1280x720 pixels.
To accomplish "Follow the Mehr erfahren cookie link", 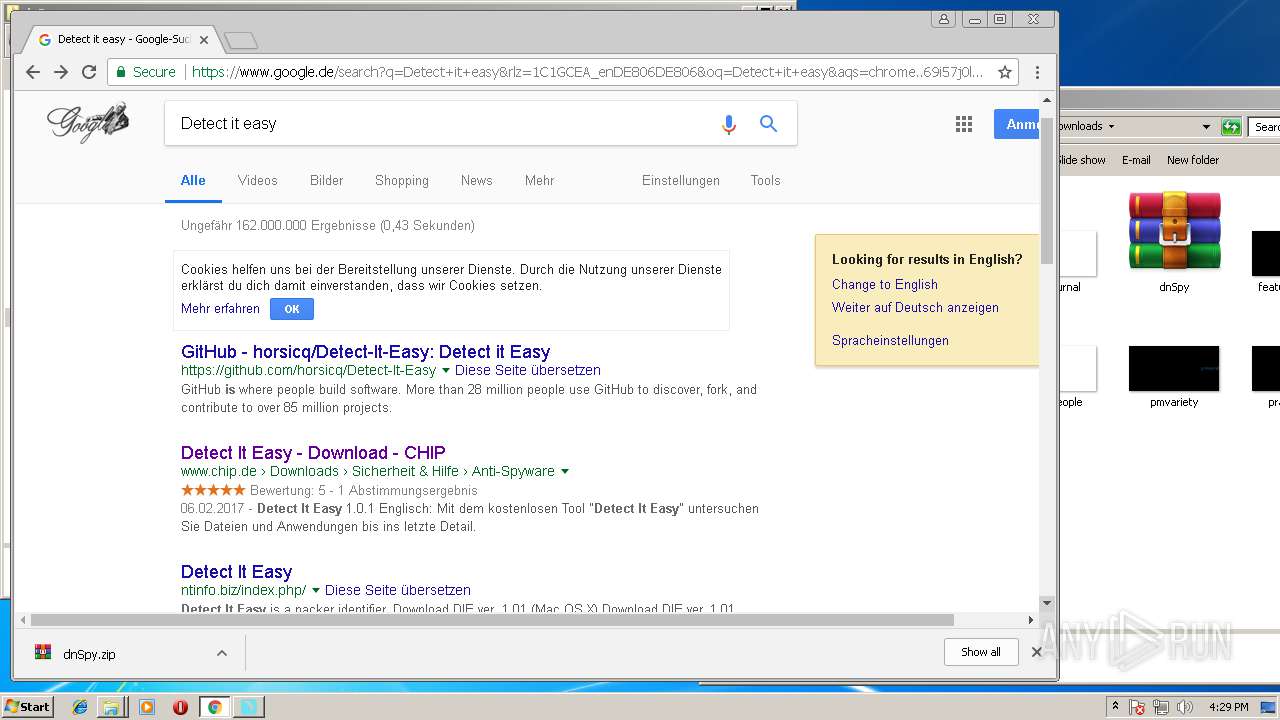I will [220, 309].
